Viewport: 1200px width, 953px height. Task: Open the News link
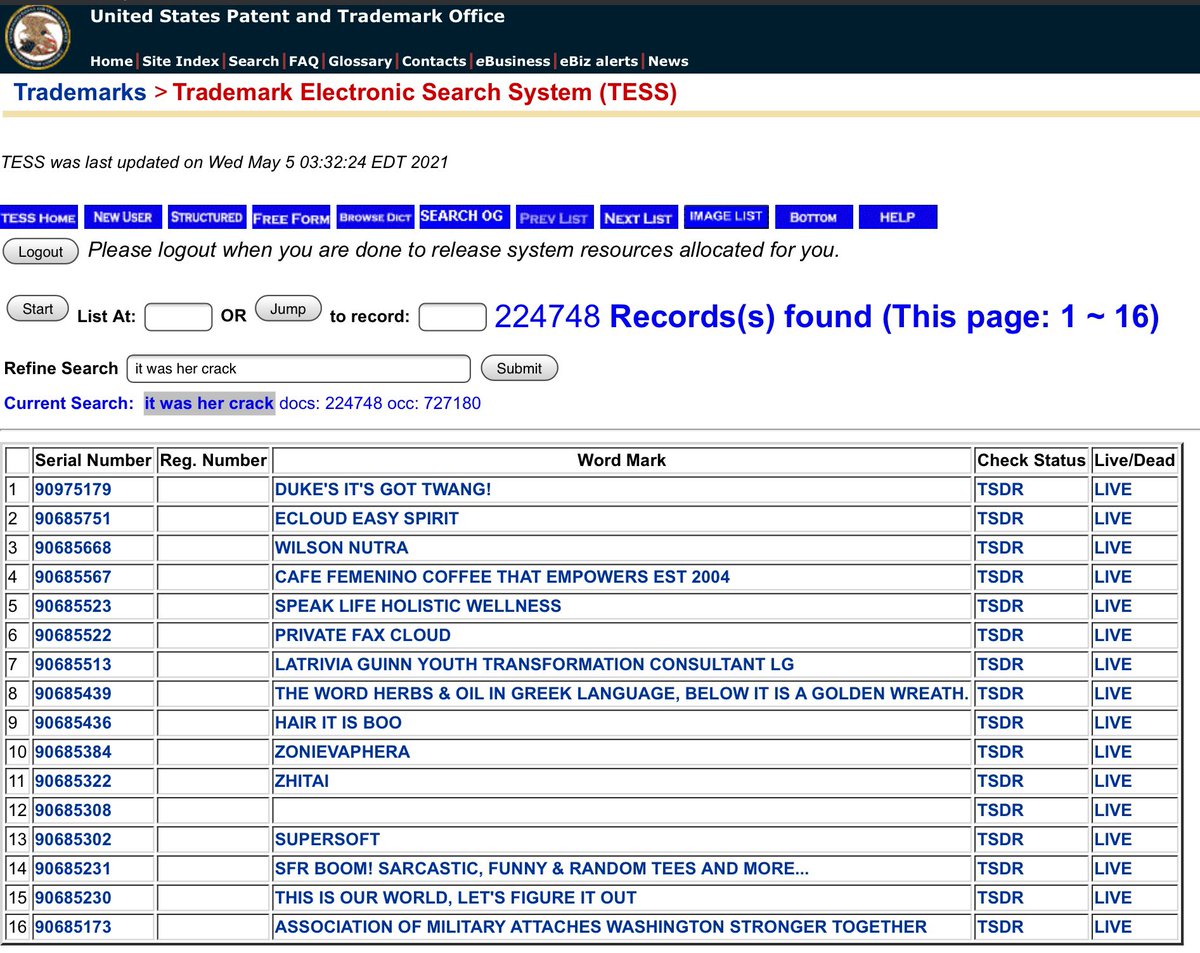tap(668, 61)
